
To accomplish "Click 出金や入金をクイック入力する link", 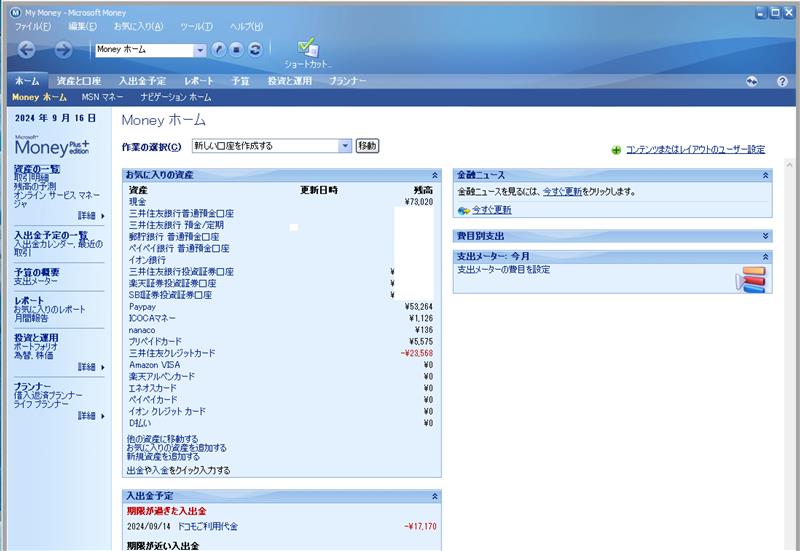I will pyautogui.click(x=179, y=470).
